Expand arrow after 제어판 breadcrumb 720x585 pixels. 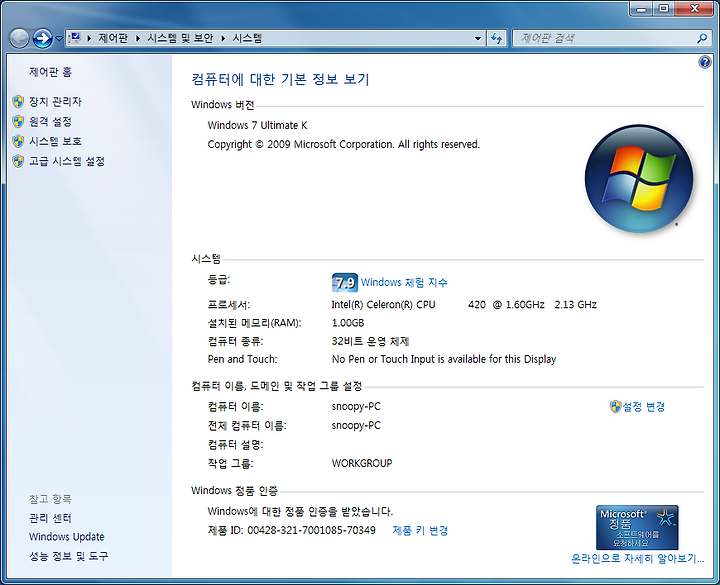coord(138,39)
